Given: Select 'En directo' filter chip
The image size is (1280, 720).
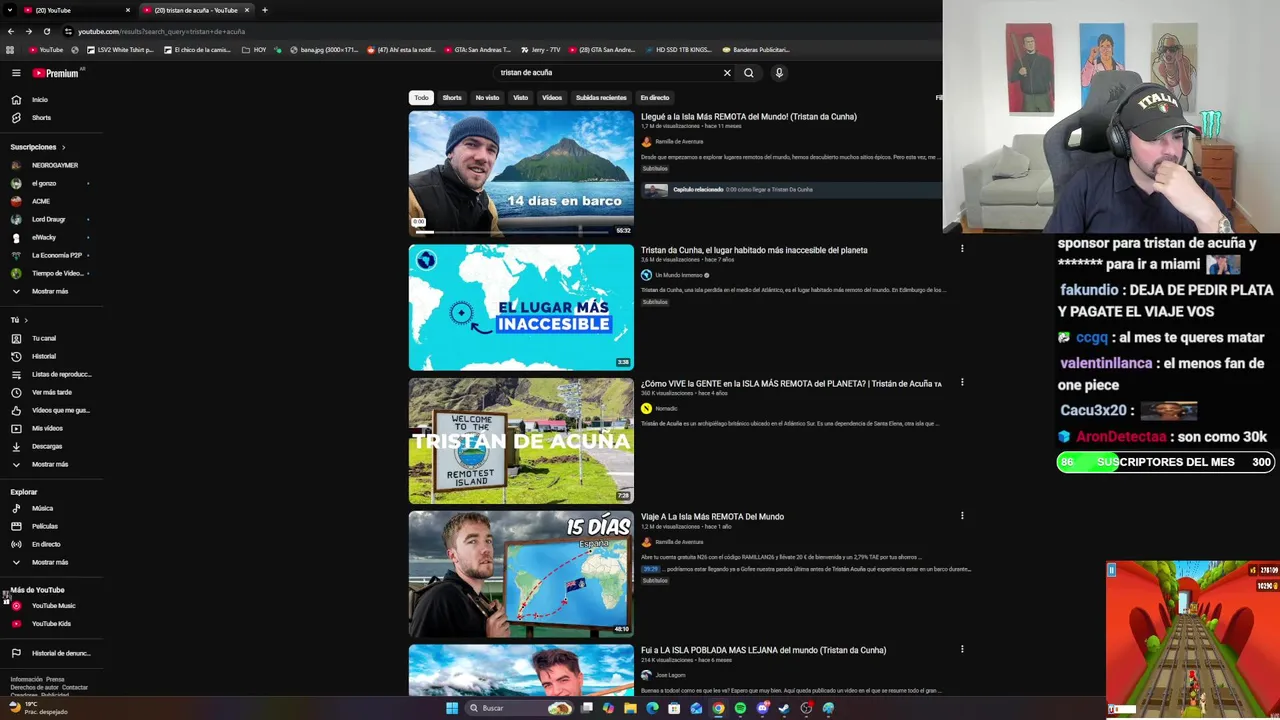Looking at the screenshot, I should [655, 97].
